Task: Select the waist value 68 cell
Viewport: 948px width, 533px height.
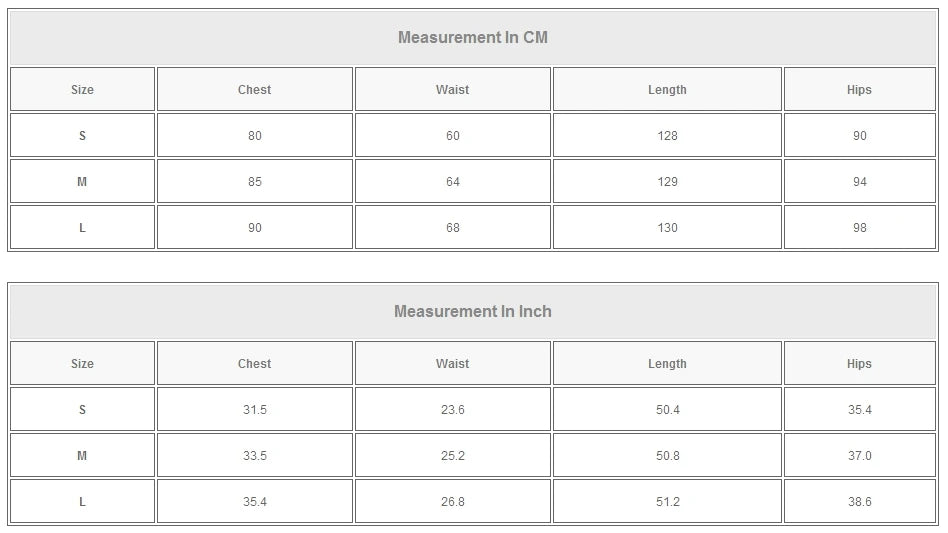Action: point(453,228)
